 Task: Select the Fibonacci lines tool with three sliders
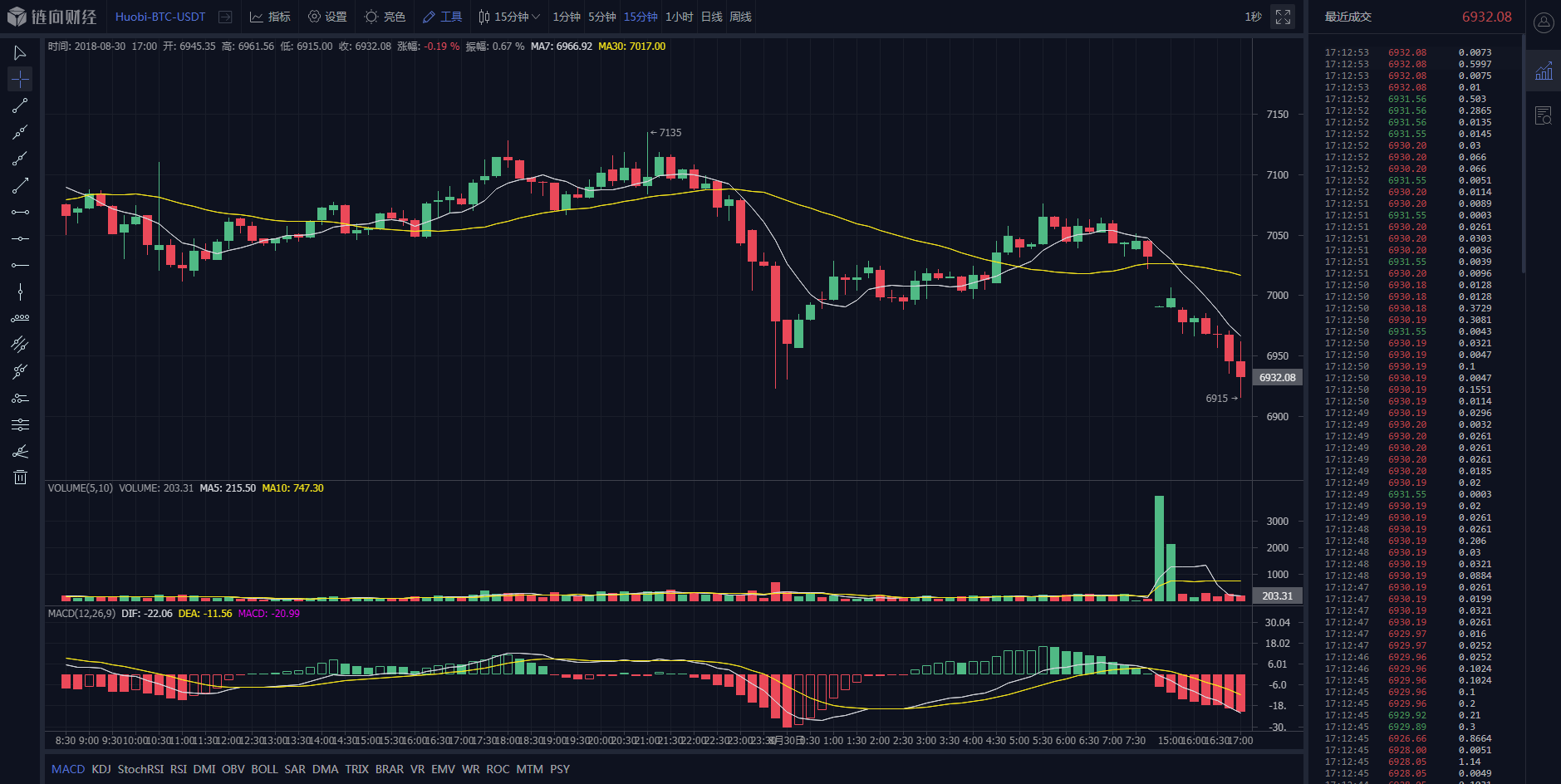tap(20, 424)
